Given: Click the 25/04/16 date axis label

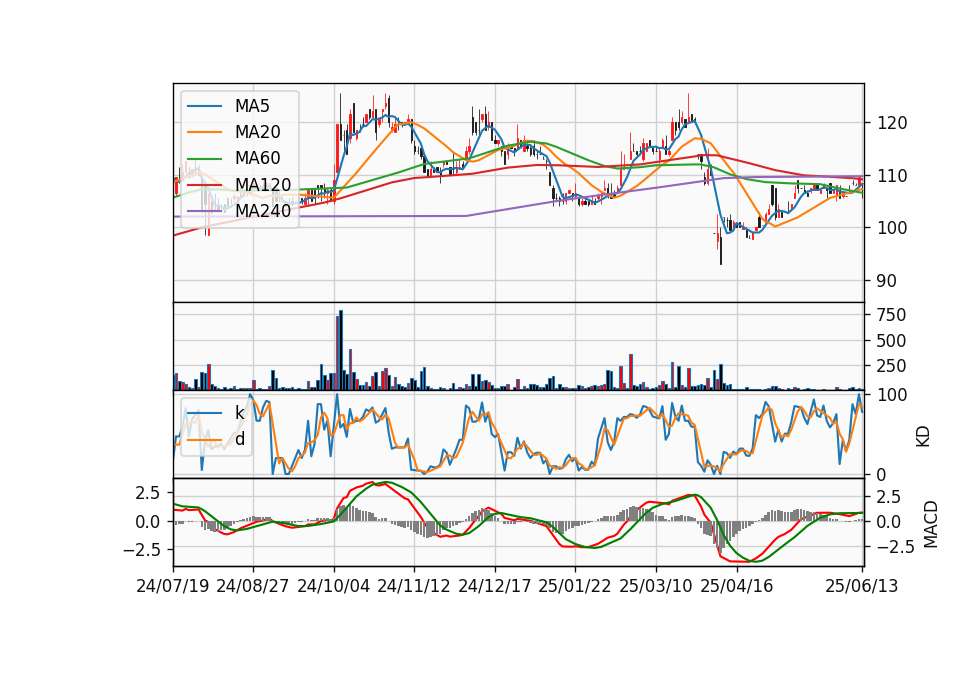Looking at the screenshot, I should [737, 586].
